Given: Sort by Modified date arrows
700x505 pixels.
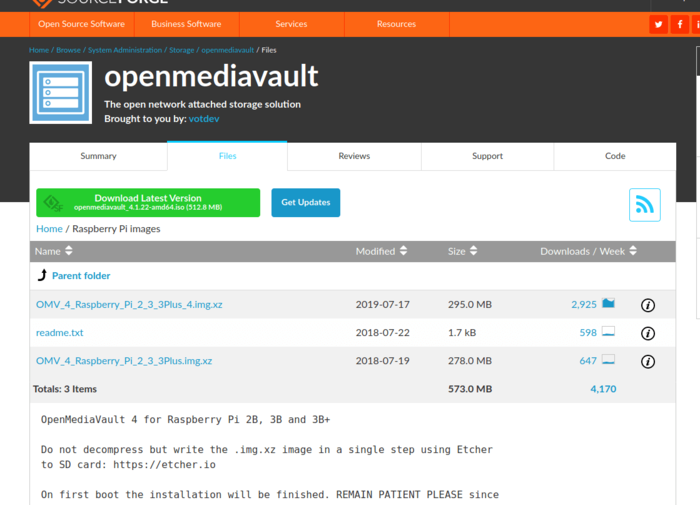Looking at the screenshot, I should pos(404,251).
